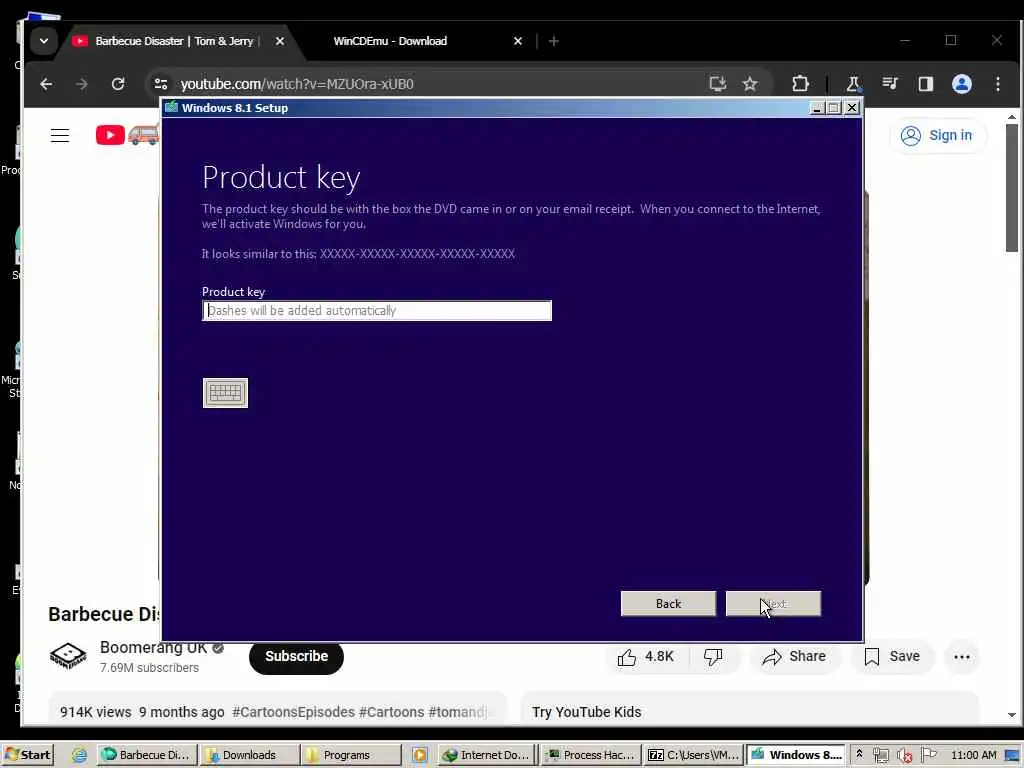Switch to 7-Zip C:\Users taskbar item
Image resolution: width=1024 pixels, height=768 pixels.
click(x=694, y=755)
